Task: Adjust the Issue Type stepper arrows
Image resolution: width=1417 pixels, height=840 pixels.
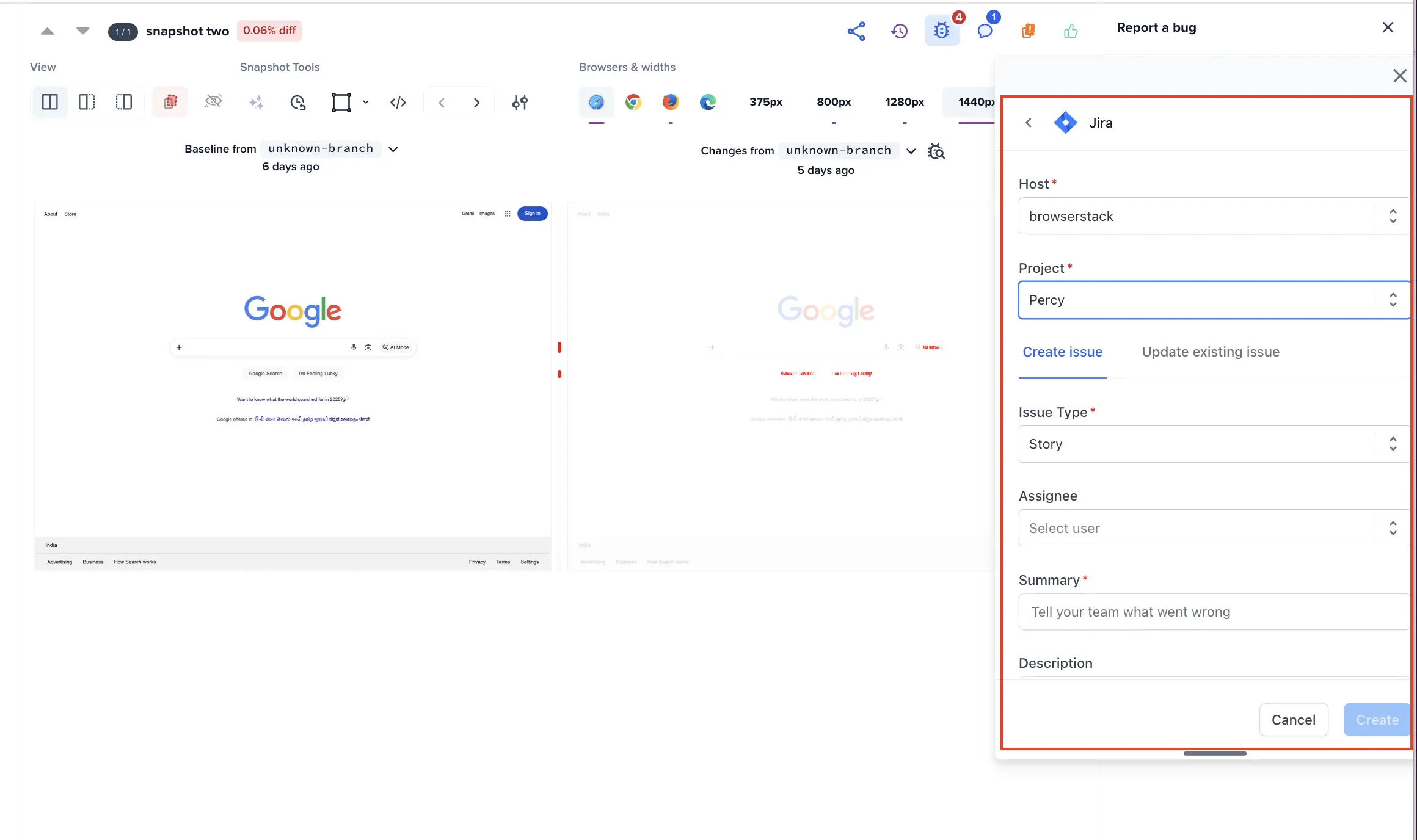Action: click(x=1393, y=444)
